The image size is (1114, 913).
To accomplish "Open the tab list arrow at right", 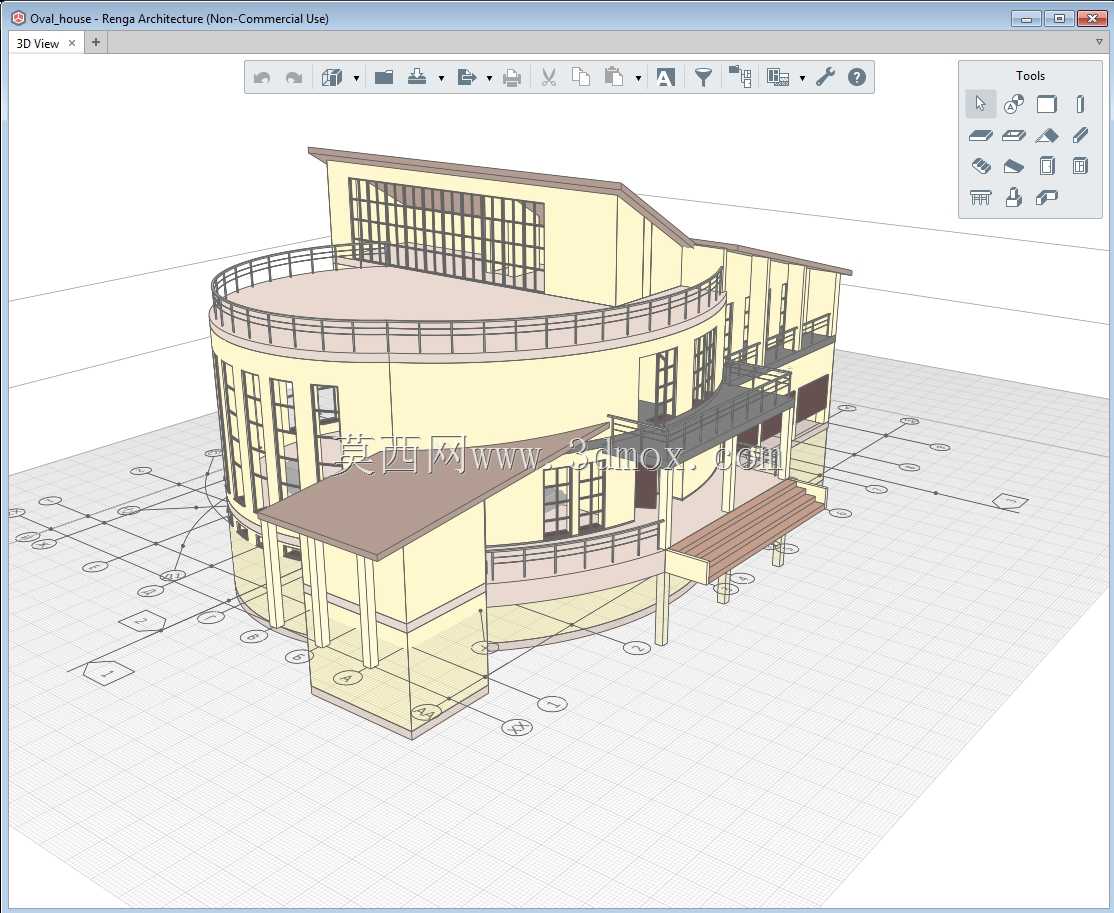I will click(x=1099, y=42).
